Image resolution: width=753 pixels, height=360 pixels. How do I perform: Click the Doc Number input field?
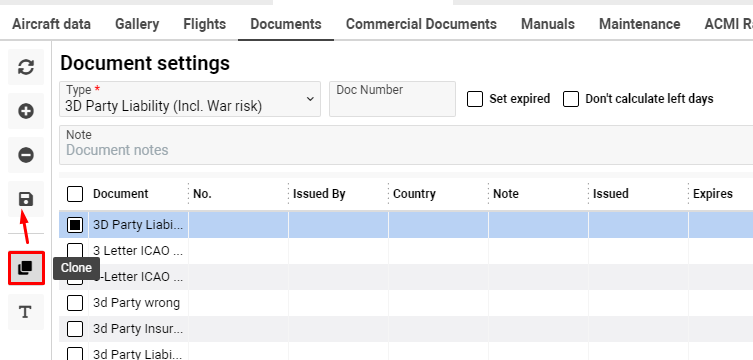click(x=392, y=99)
